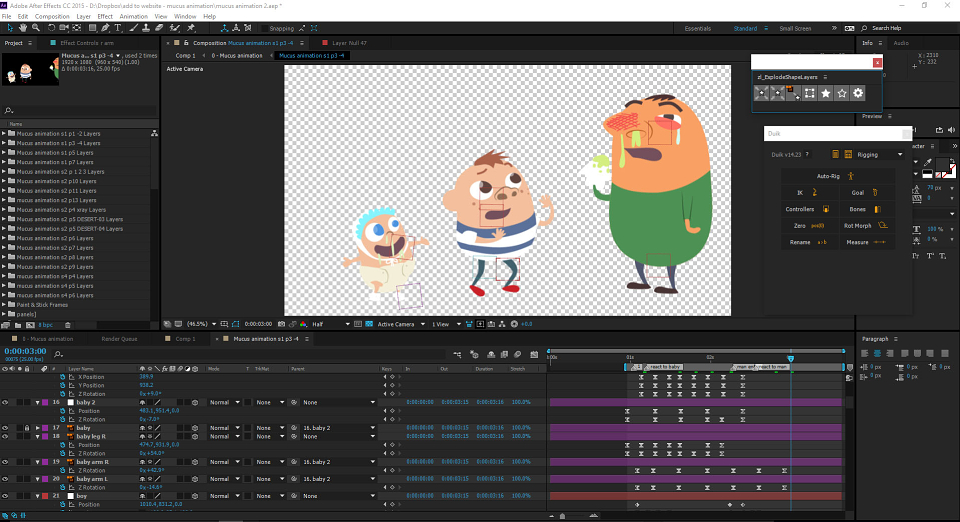Click the eyedropper in Character panel
The width and height of the screenshot is (960, 522).
click(928, 162)
